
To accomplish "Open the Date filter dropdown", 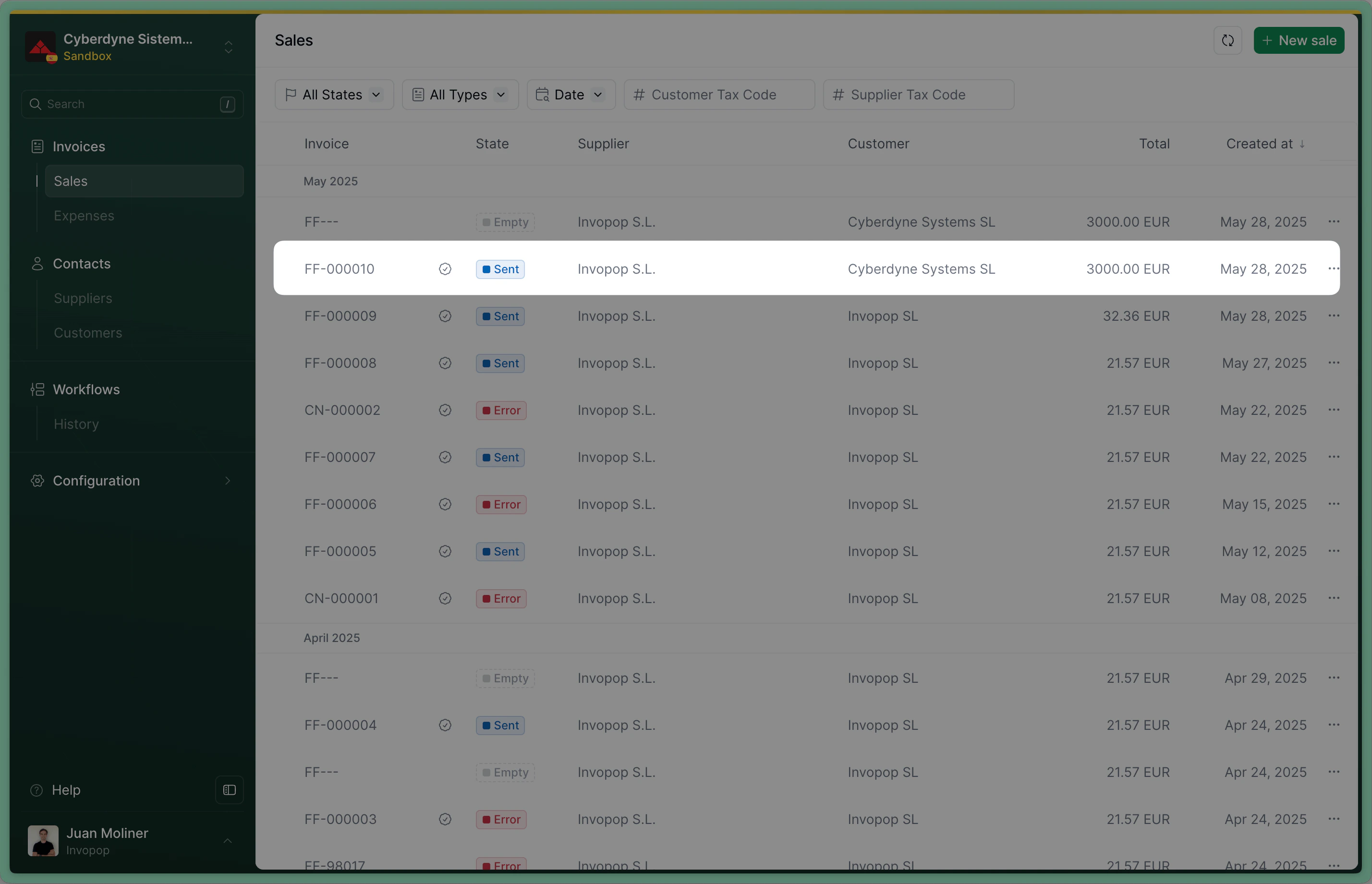I will click(x=571, y=95).
